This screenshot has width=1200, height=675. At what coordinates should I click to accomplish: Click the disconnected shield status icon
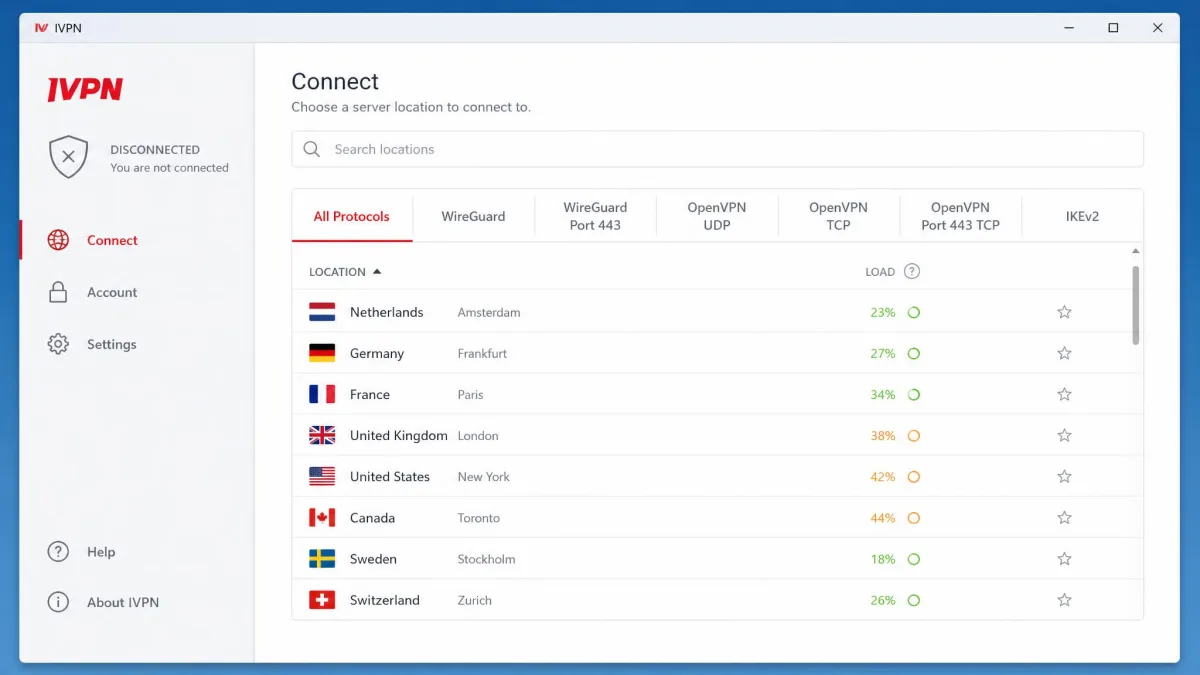click(68, 157)
